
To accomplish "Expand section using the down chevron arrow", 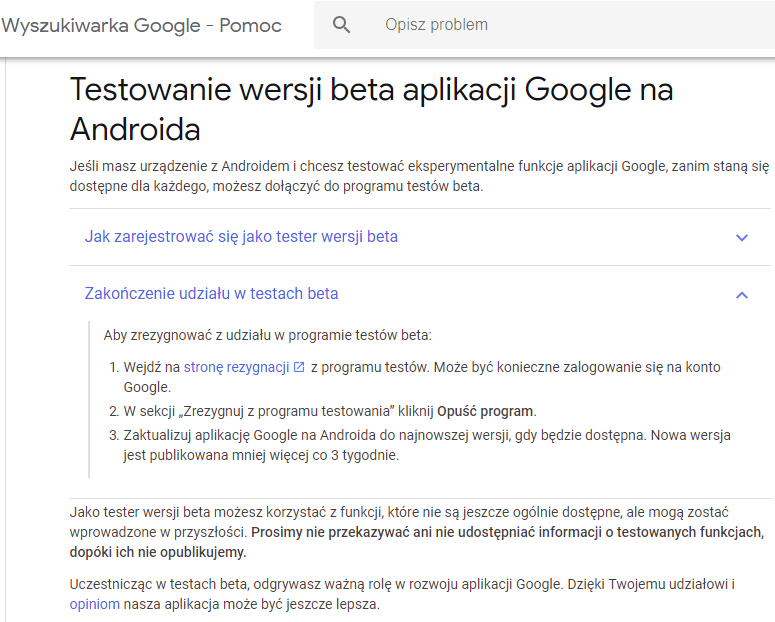I will [742, 238].
